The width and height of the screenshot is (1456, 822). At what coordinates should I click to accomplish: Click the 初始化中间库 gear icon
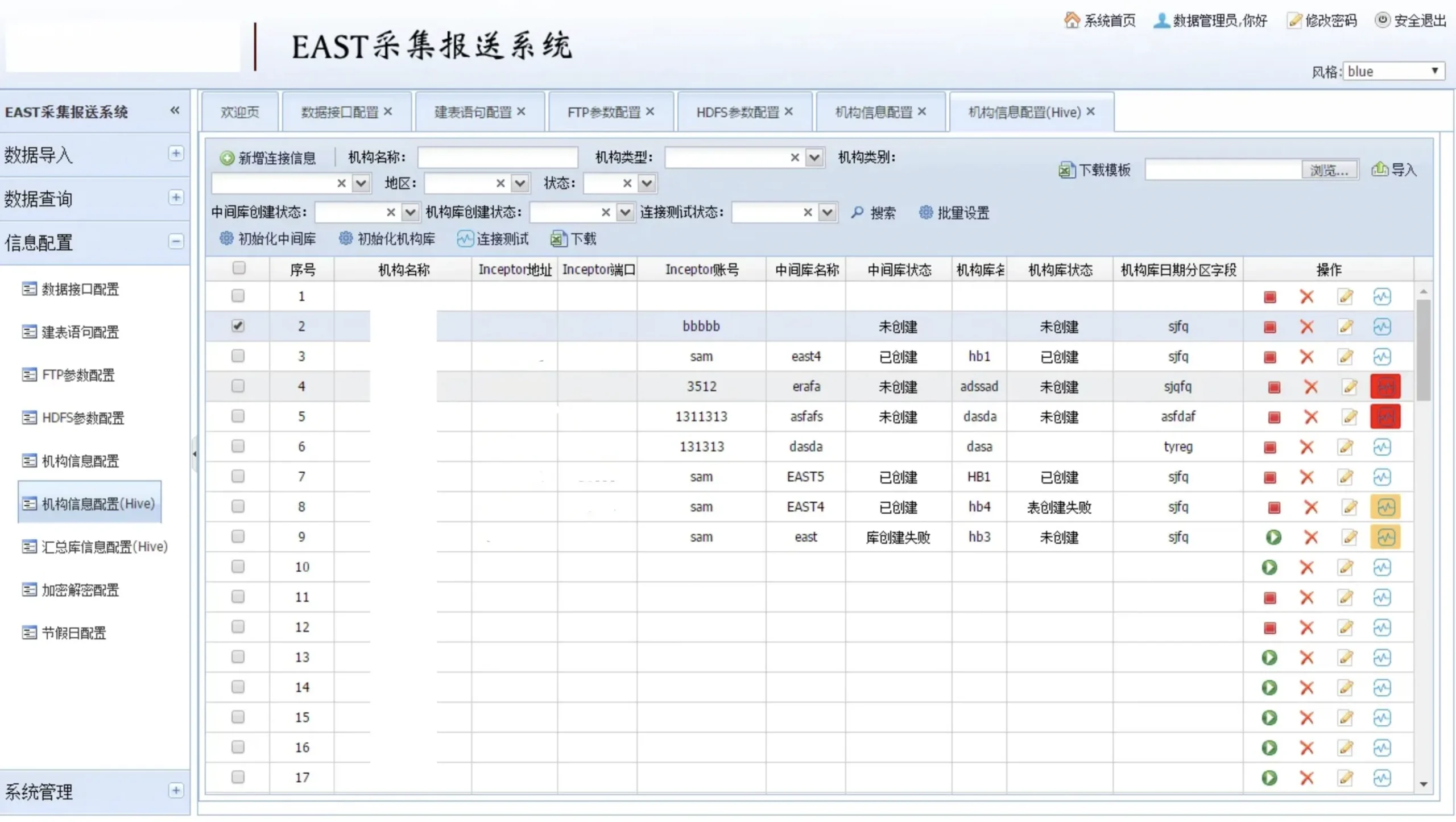(x=226, y=238)
